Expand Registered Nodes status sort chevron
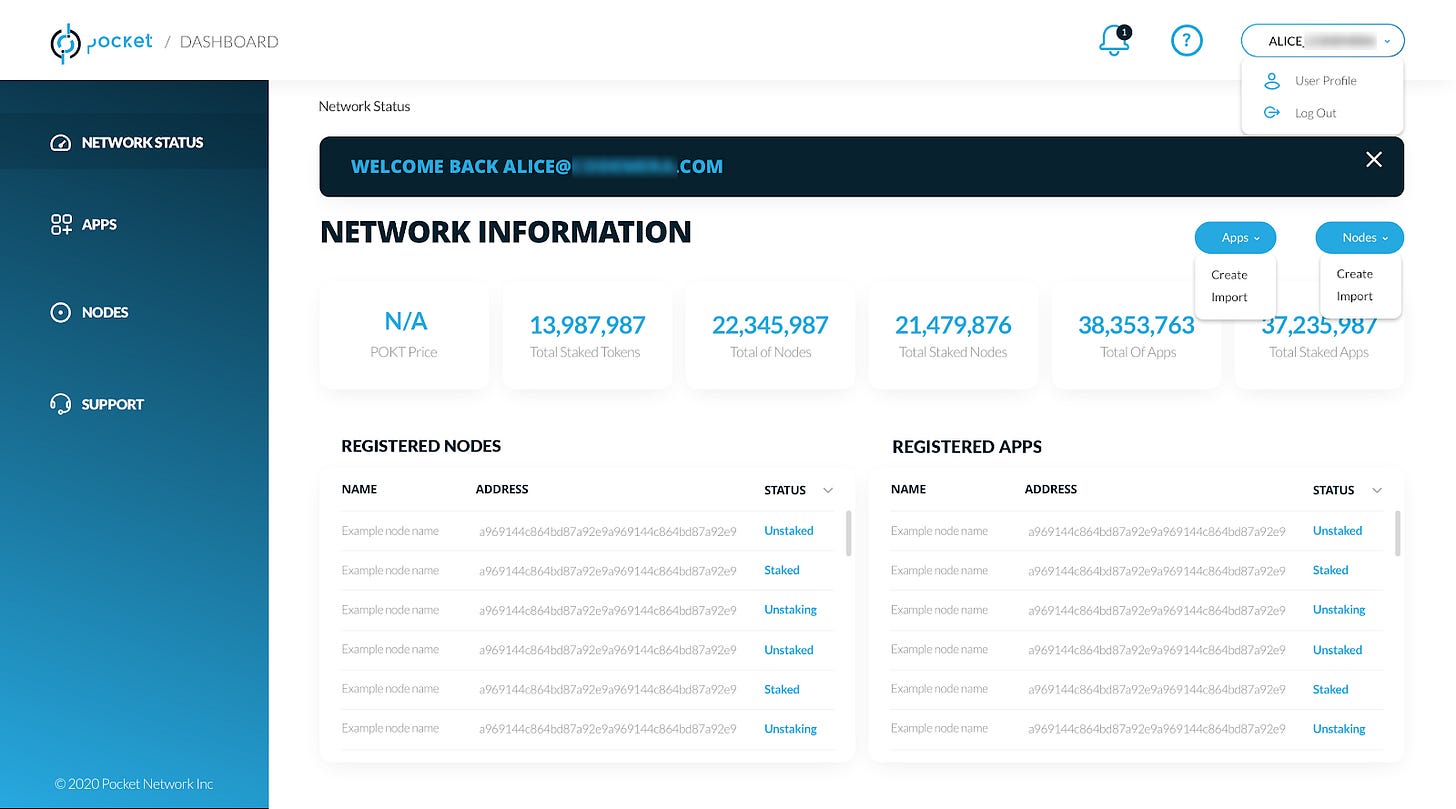This screenshot has width=1456, height=809. point(828,490)
